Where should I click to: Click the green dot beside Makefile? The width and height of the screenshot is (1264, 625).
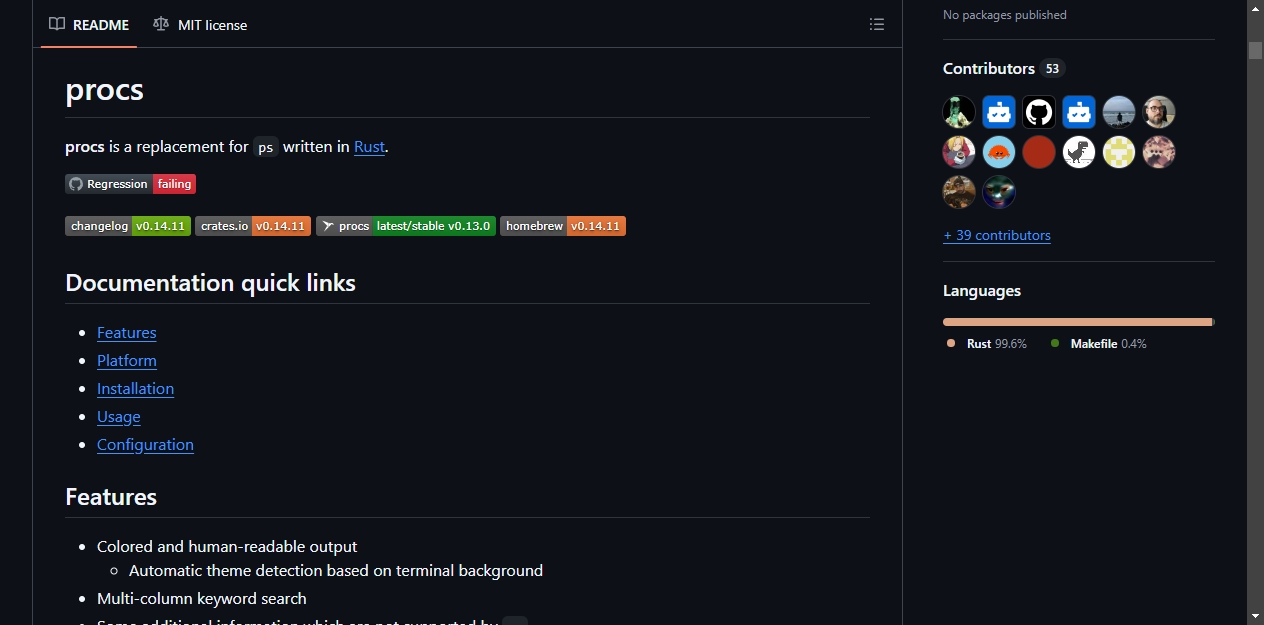1055,343
